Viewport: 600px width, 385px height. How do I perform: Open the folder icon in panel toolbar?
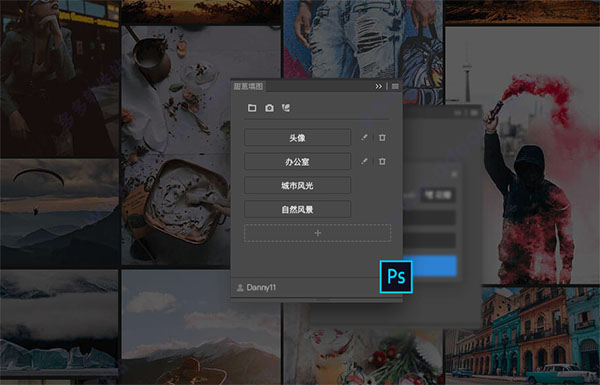tap(252, 108)
